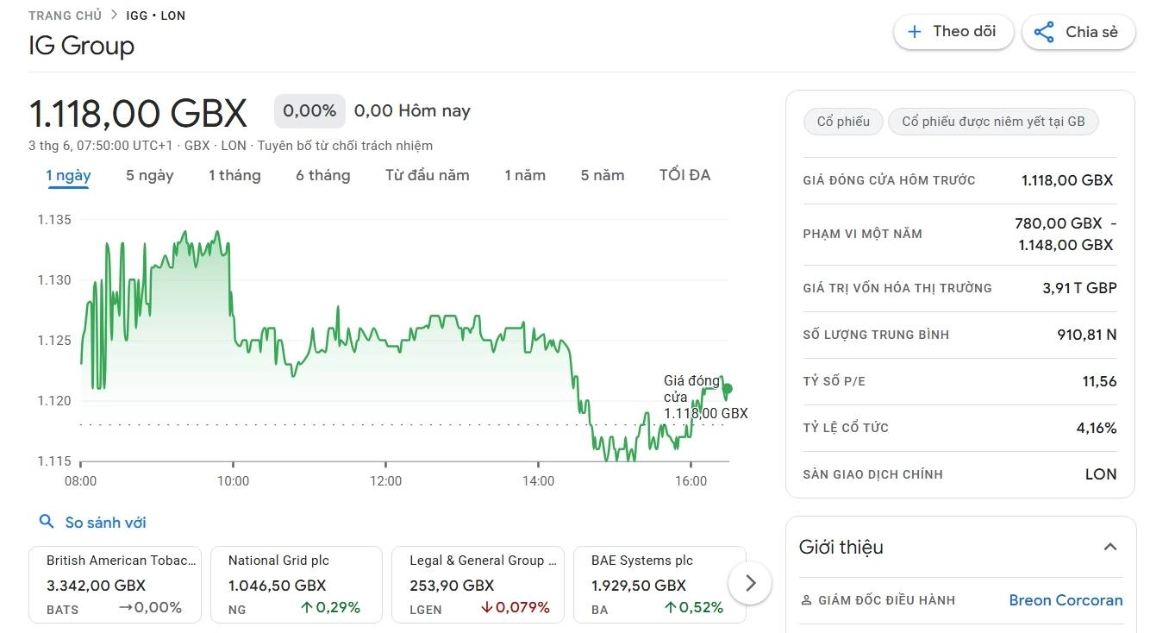Viewport: 1150px width, 633px height.
Task: Select the 1 ngày chart range tab
Action: [x=68, y=175]
